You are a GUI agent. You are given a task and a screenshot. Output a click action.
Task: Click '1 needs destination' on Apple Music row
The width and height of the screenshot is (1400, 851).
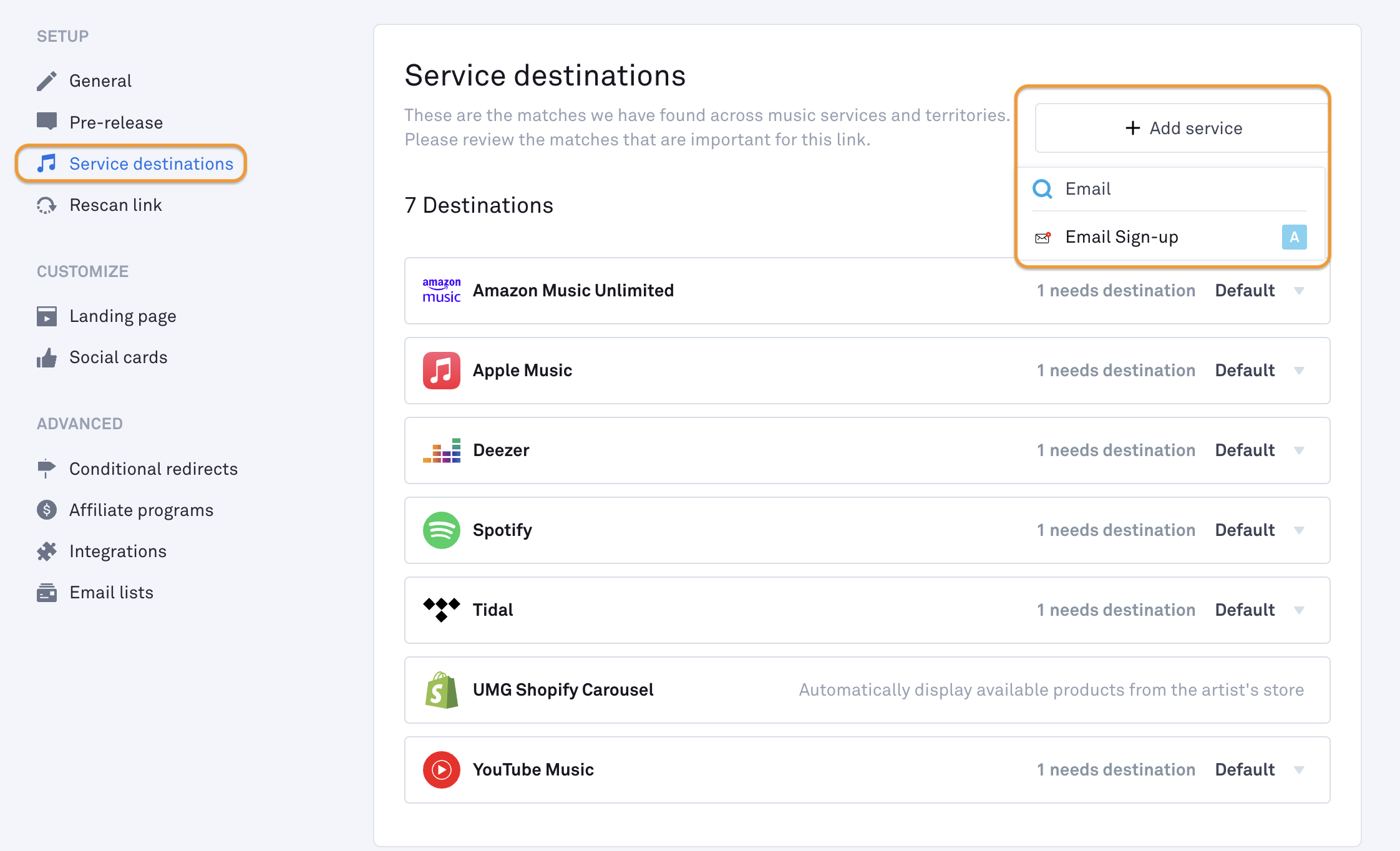pos(1116,371)
